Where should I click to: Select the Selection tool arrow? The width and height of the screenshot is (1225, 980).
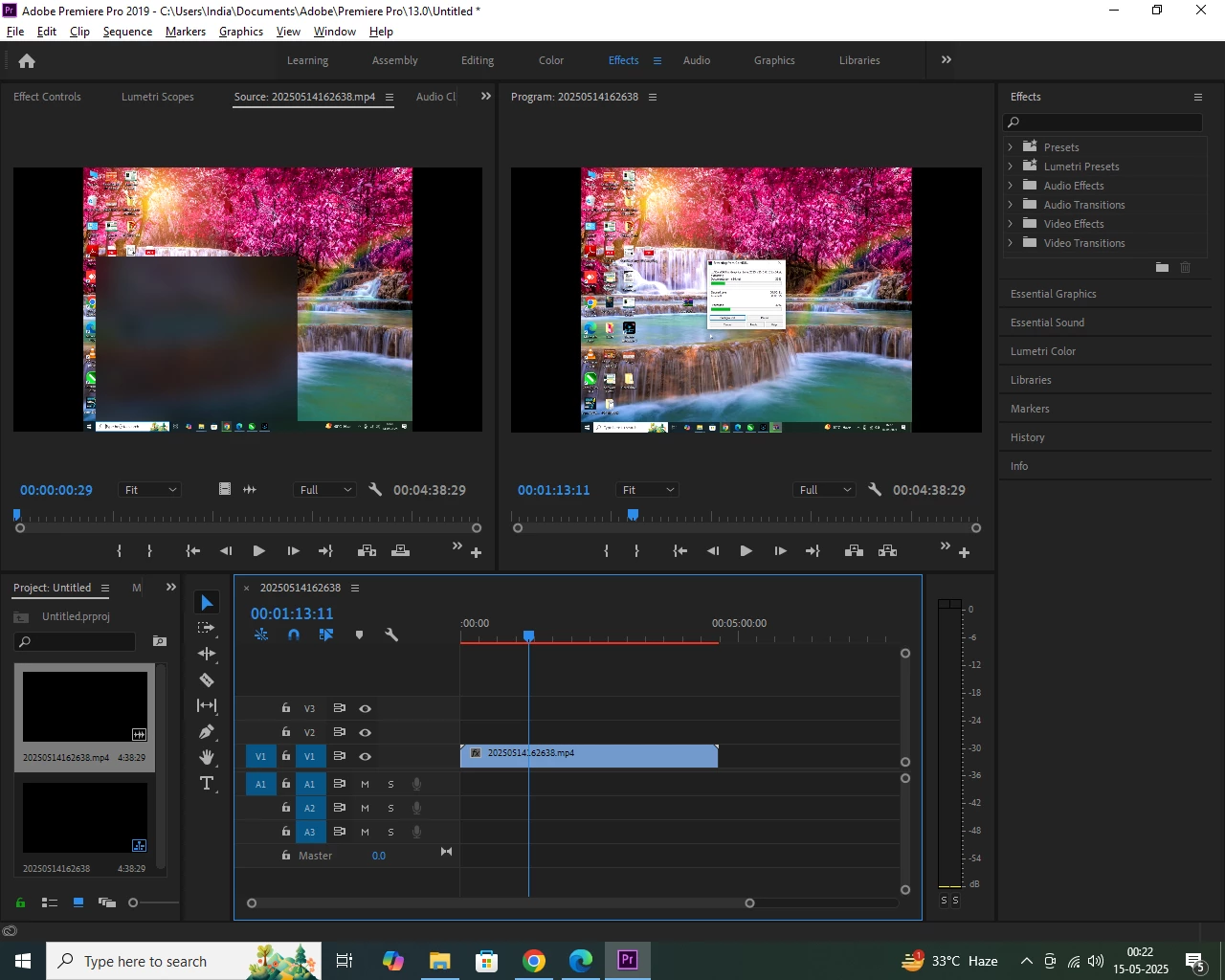[x=207, y=602]
